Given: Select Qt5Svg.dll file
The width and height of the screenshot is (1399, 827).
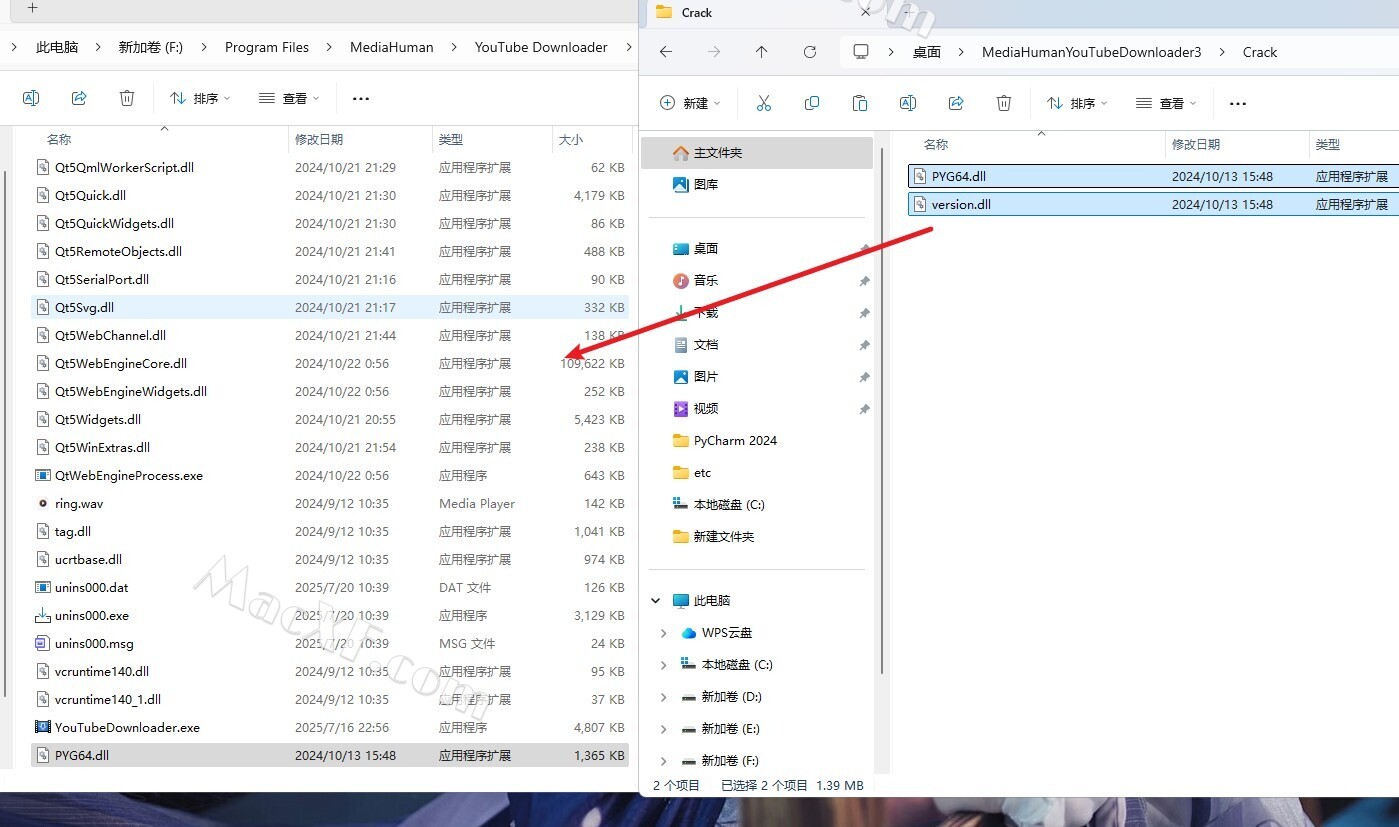Looking at the screenshot, I should coord(330,307).
